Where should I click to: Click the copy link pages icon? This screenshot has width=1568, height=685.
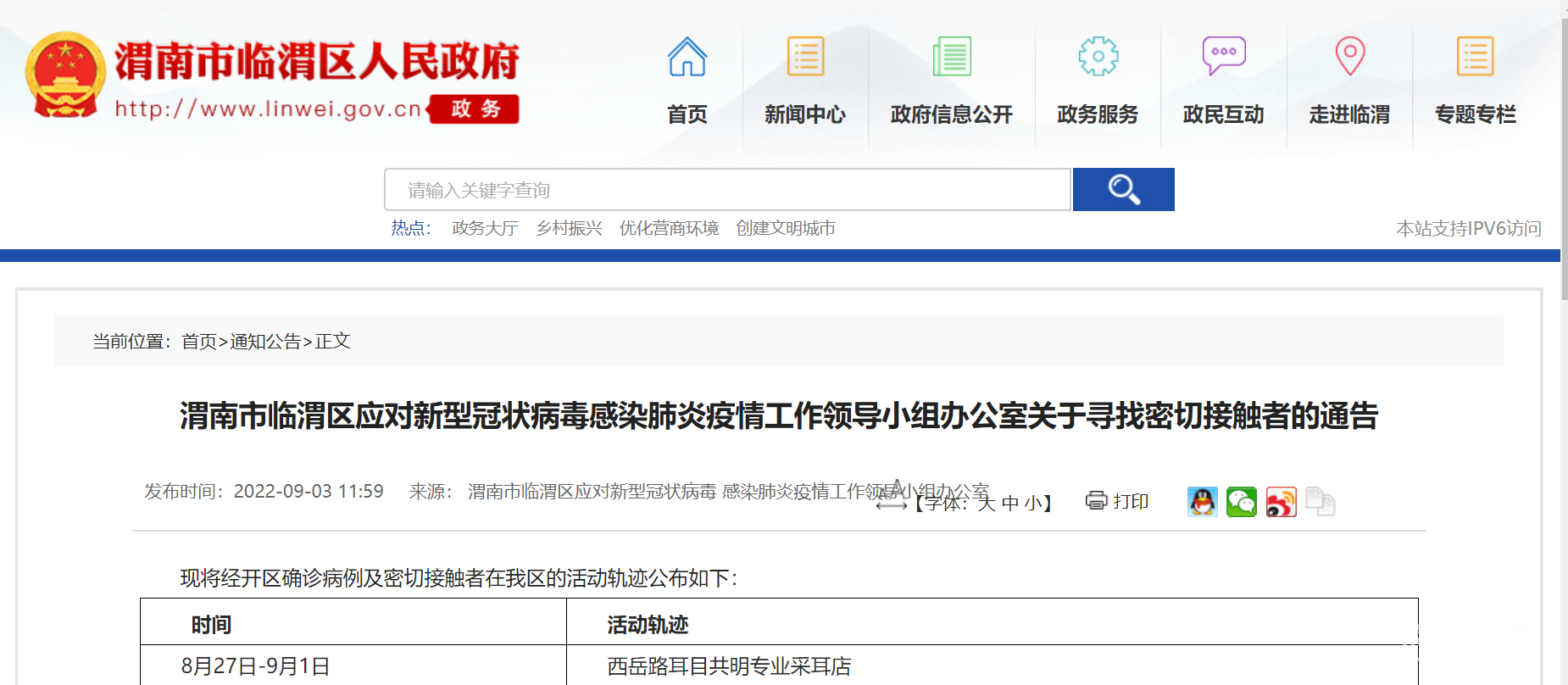tap(1320, 502)
